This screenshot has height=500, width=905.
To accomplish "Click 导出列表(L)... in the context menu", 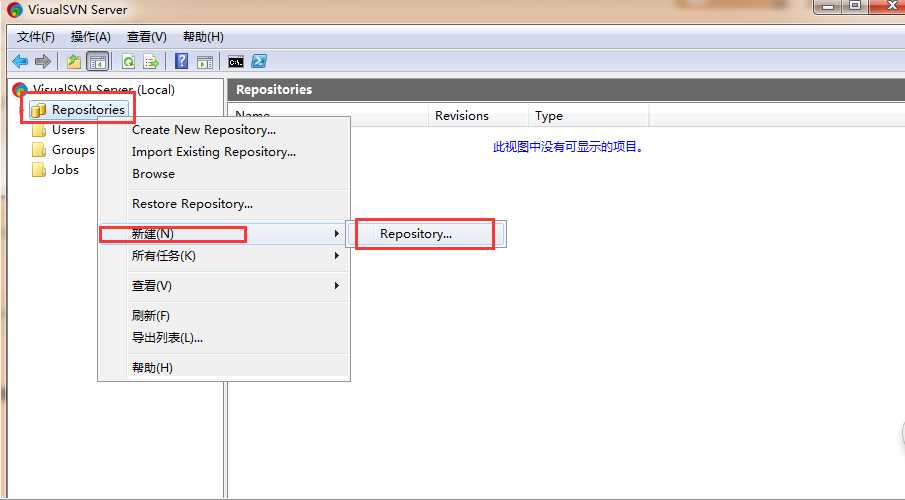I will pyautogui.click(x=224, y=338).
